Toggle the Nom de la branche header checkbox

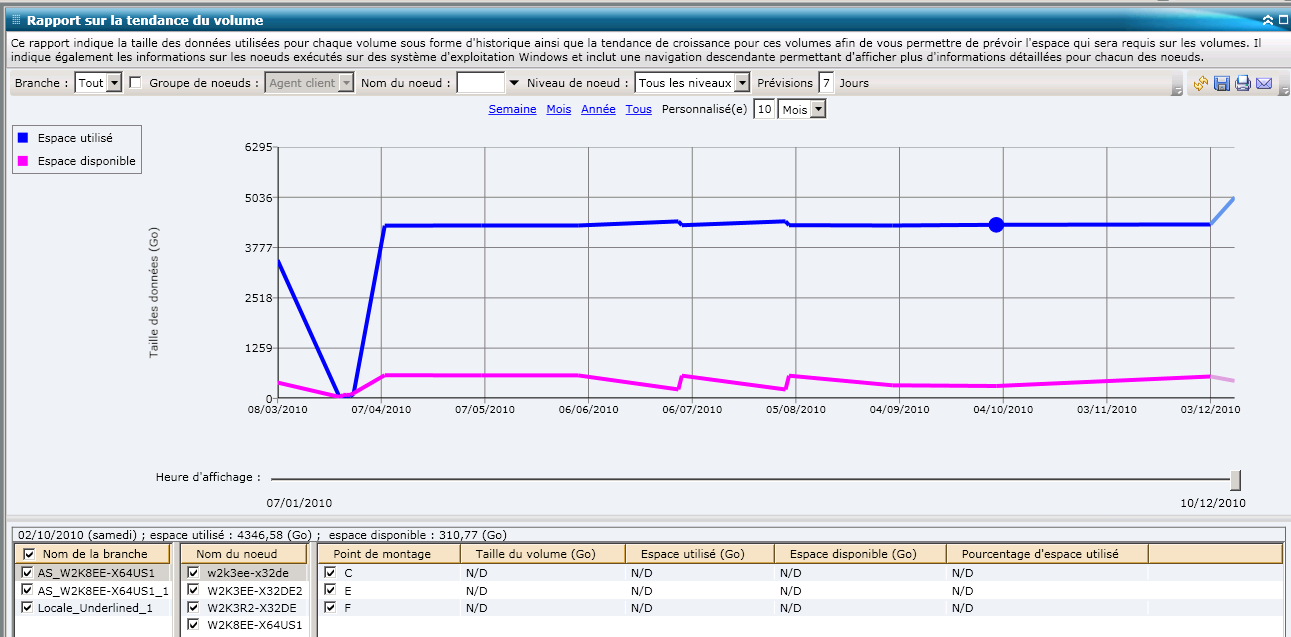[x=29, y=554]
